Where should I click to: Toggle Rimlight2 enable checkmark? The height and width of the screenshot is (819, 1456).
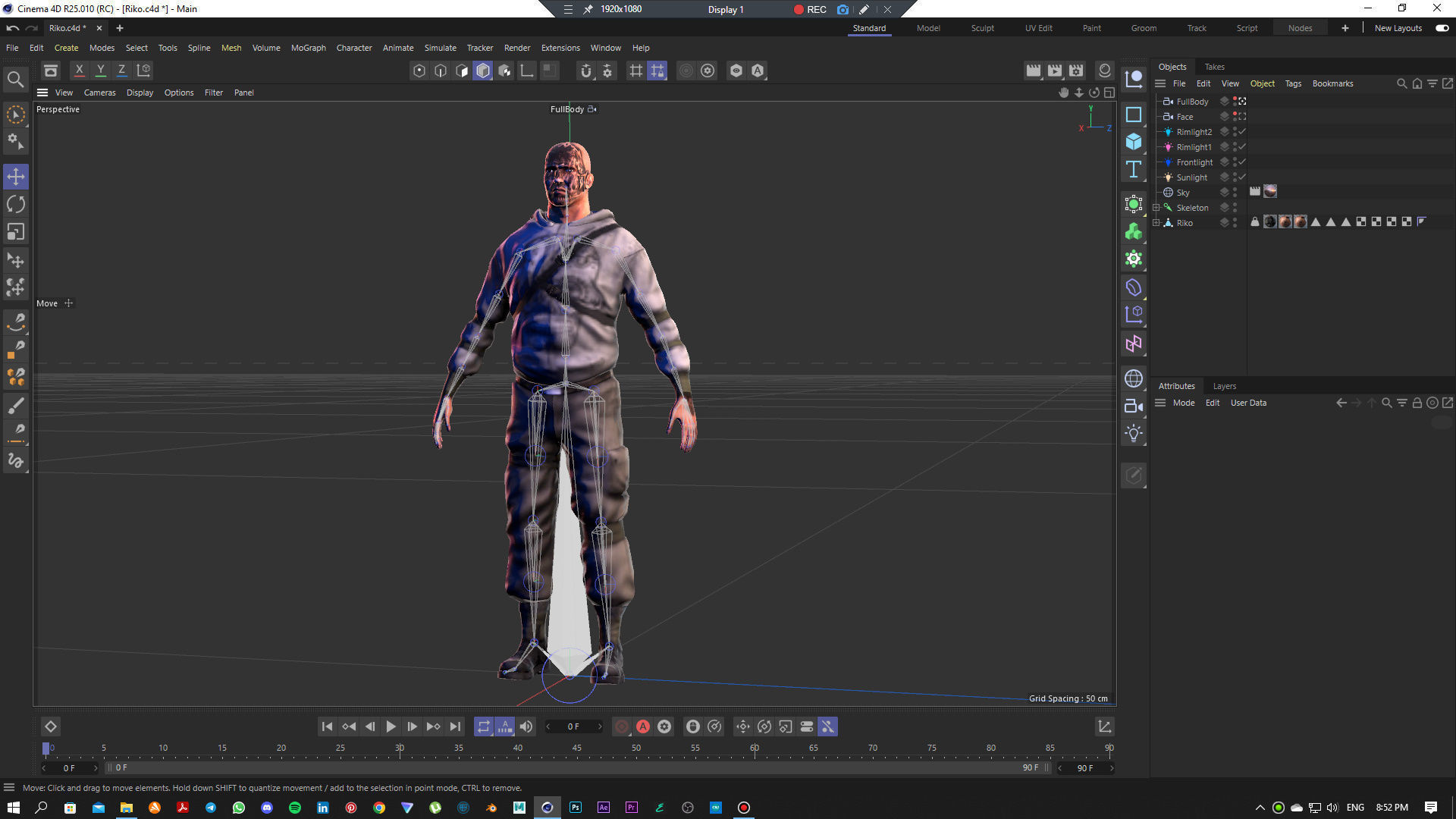pyautogui.click(x=1242, y=132)
